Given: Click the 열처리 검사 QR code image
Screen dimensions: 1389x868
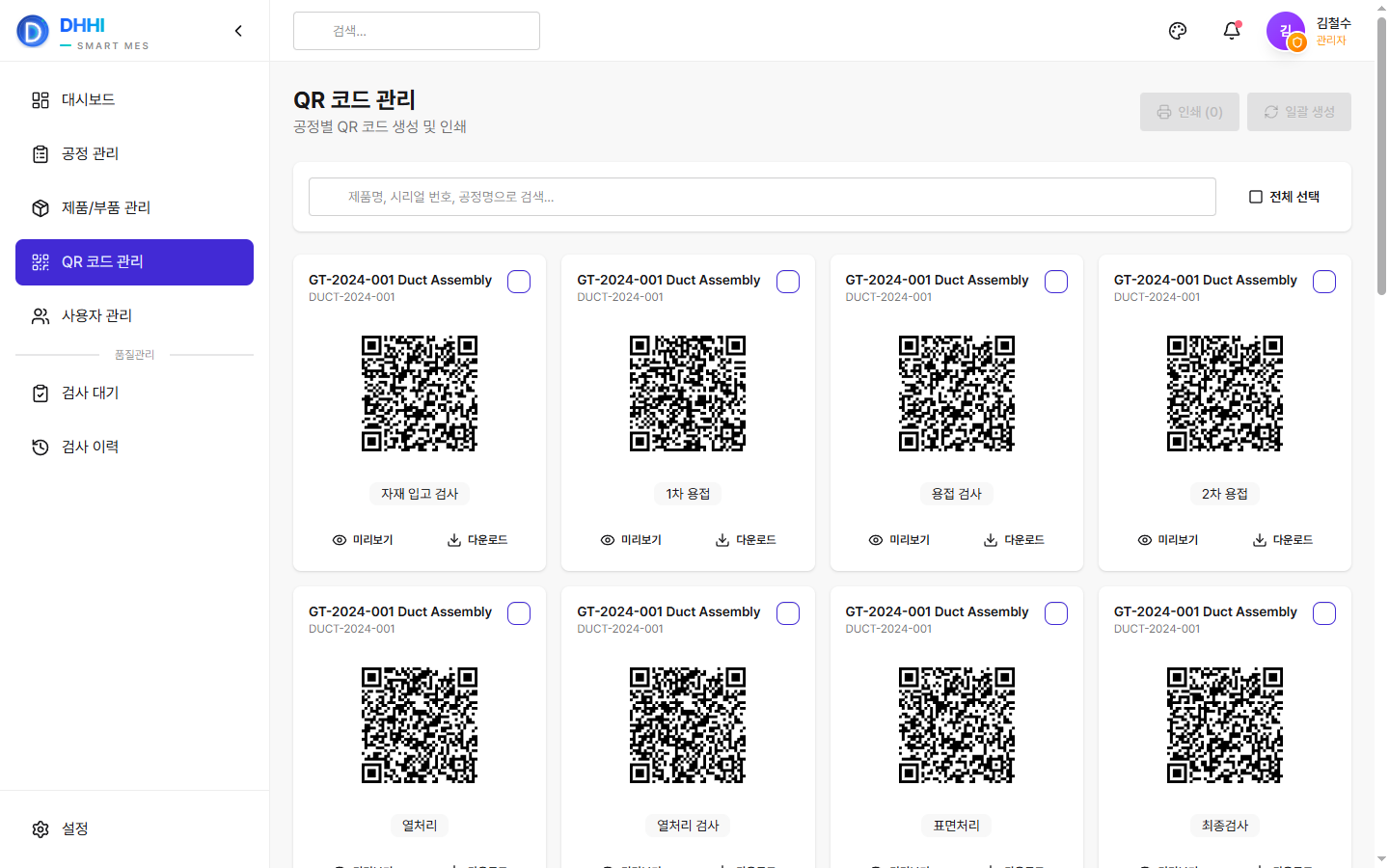Looking at the screenshot, I should pyautogui.click(x=688, y=725).
